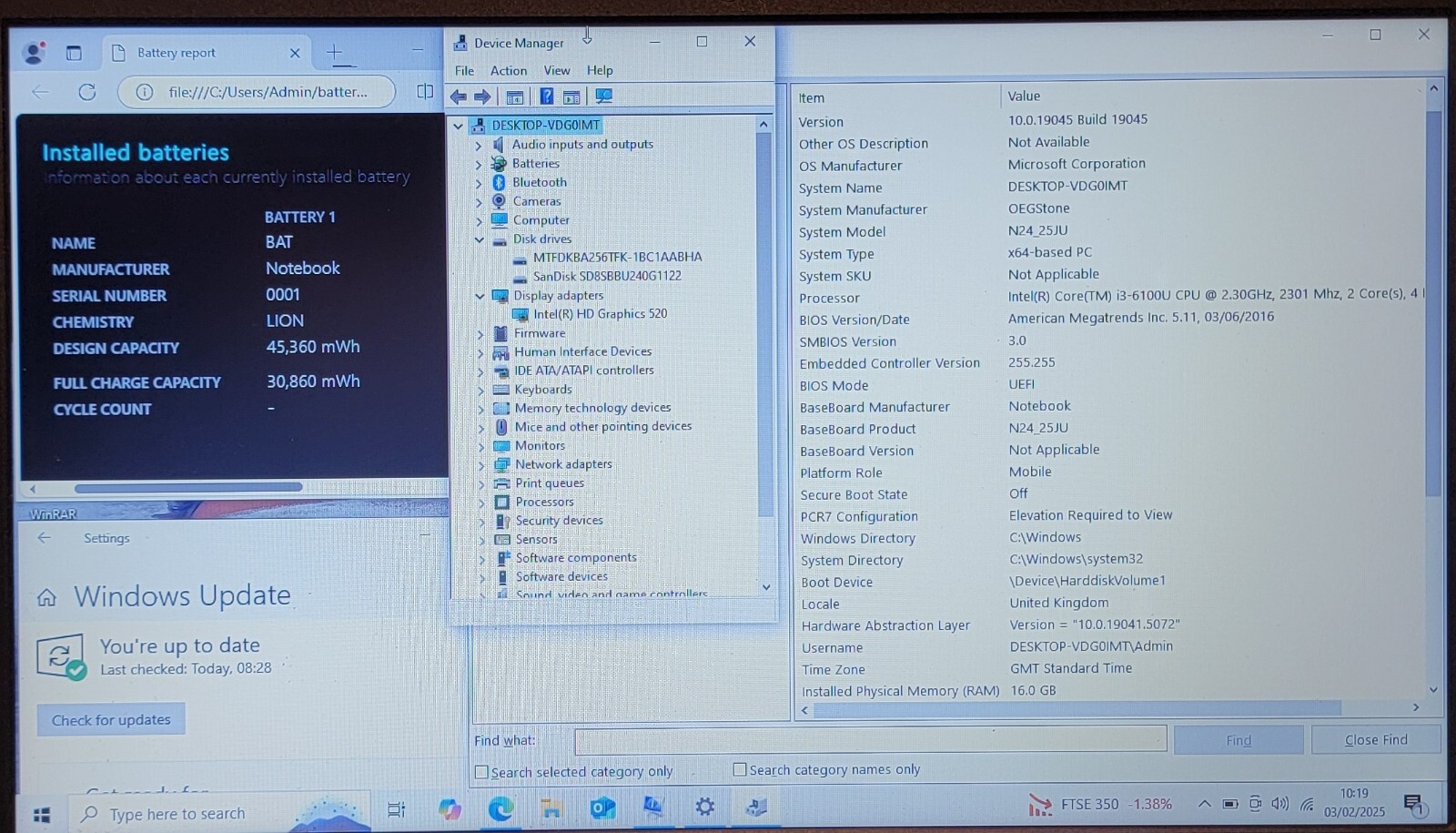Viewport: 1456px width, 833px height.
Task: Expand the Network adapters node
Action: pos(481,465)
